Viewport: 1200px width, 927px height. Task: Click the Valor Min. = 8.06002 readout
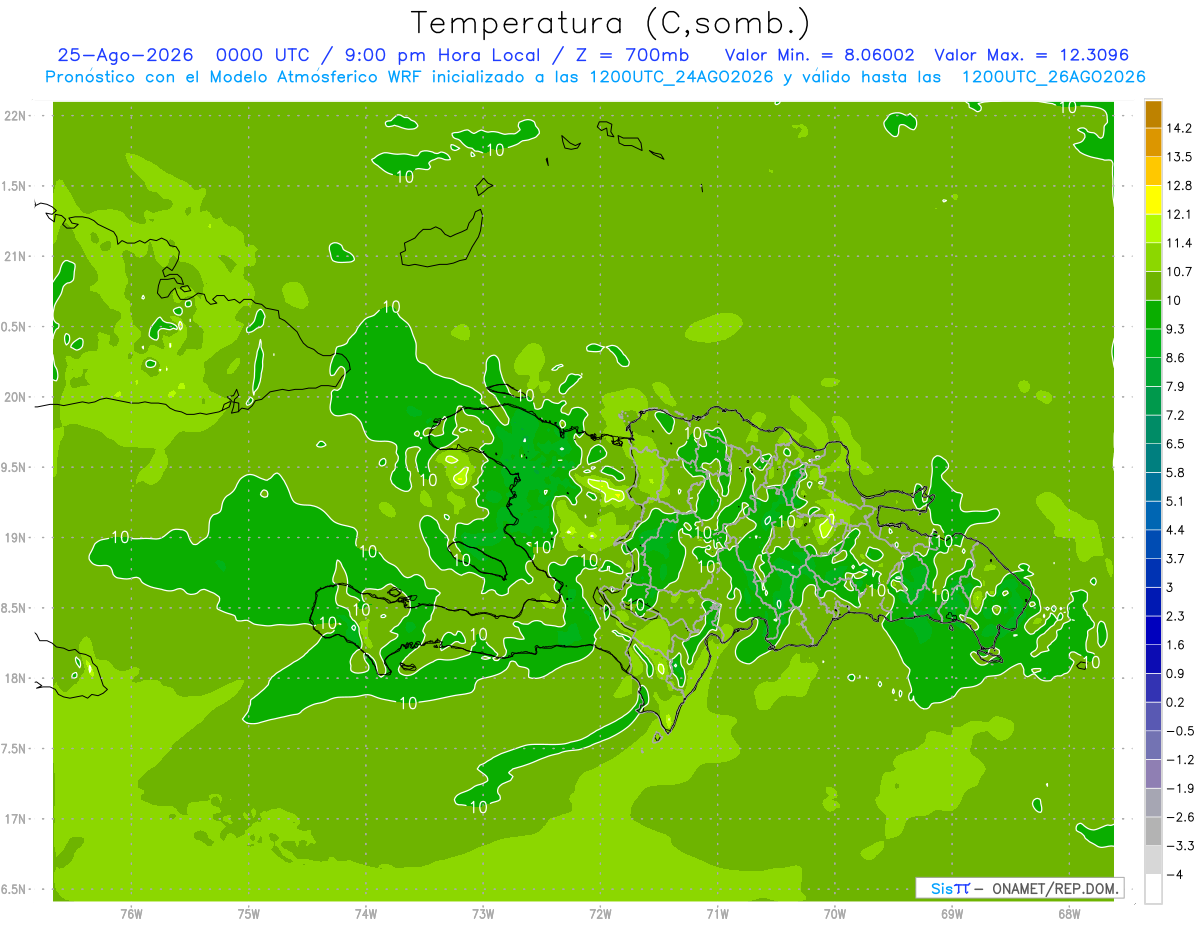pyautogui.click(x=819, y=56)
